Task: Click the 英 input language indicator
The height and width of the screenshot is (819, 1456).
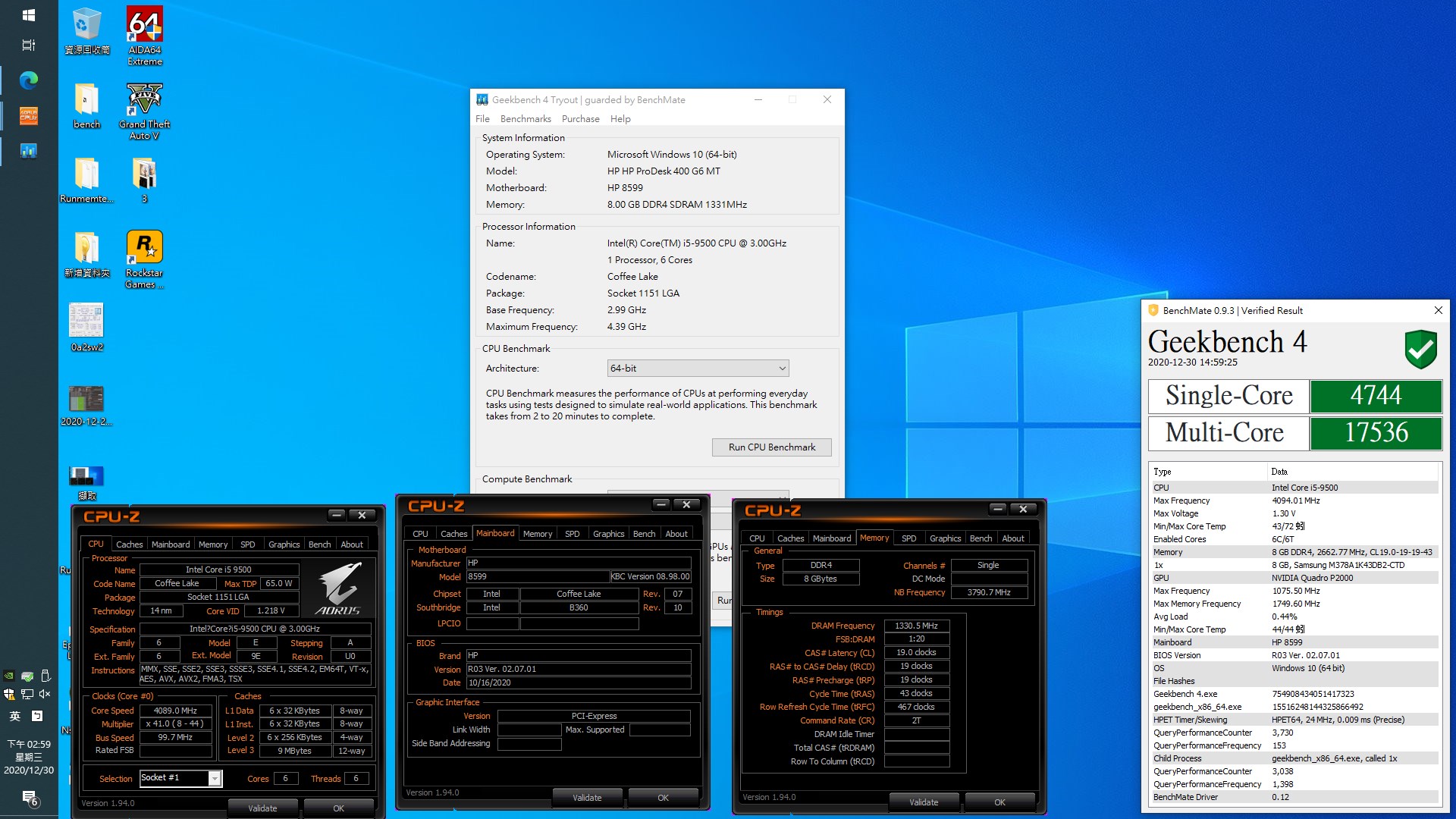Action: [x=14, y=716]
